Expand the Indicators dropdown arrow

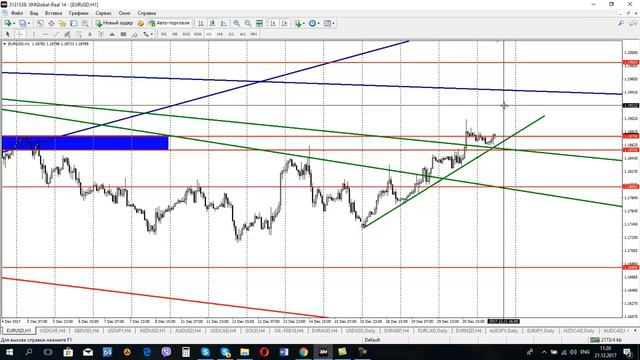click(304, 24)
